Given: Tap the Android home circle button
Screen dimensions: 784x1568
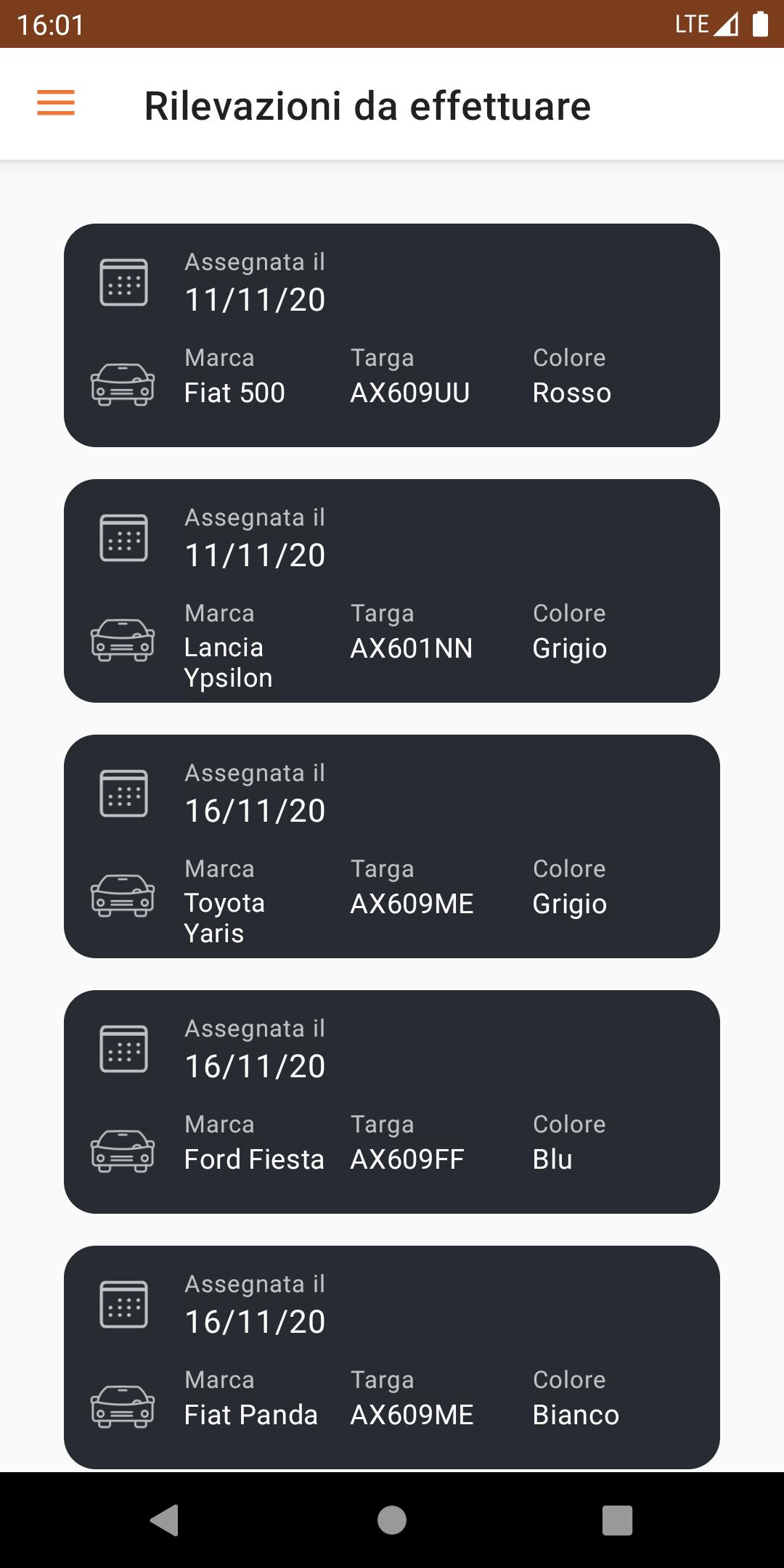Looking at the screenshot, I should tap(392, 1520).
